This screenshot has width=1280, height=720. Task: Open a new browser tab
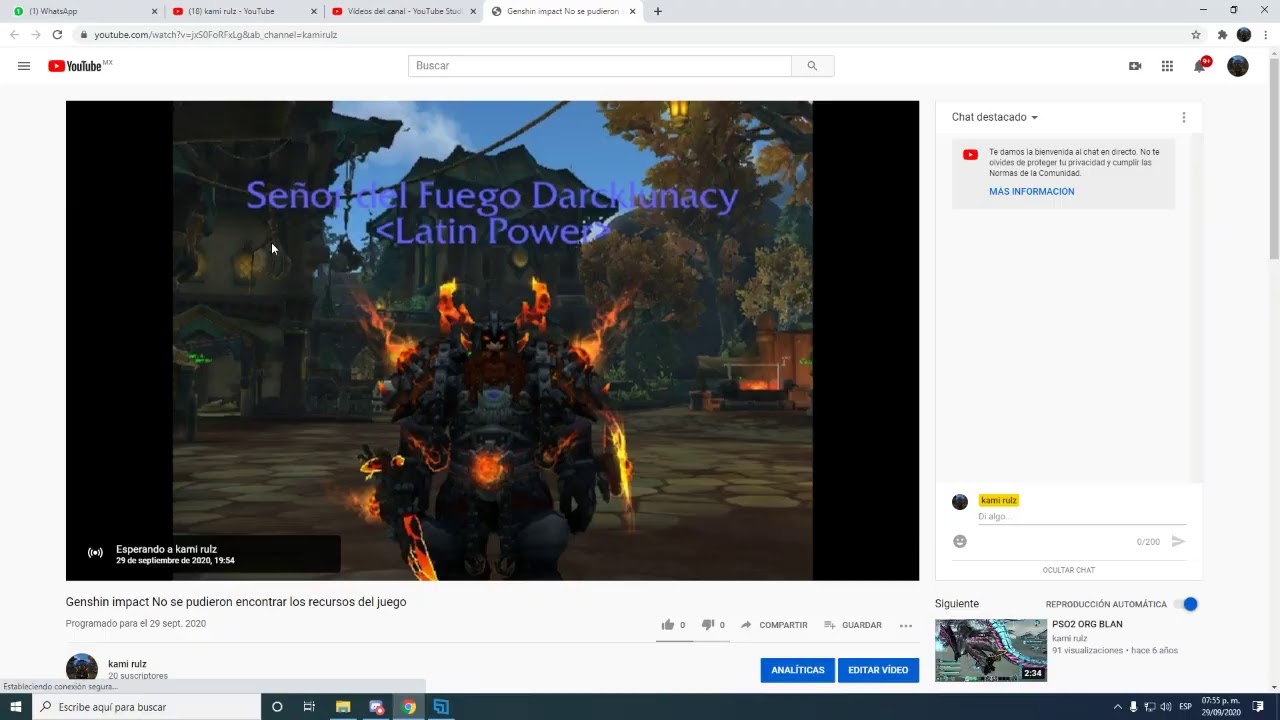(x=657, y=11)
